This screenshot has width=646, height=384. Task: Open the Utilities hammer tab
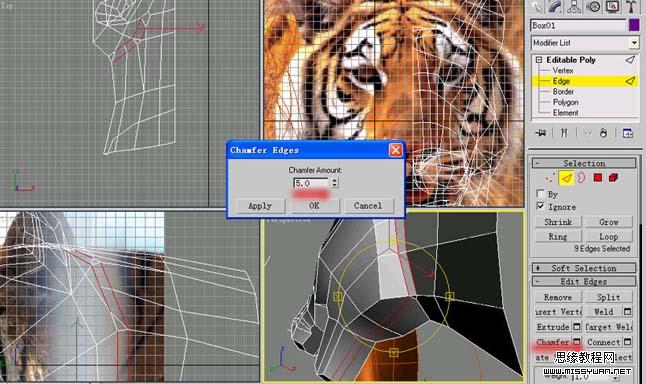(630, 6)
